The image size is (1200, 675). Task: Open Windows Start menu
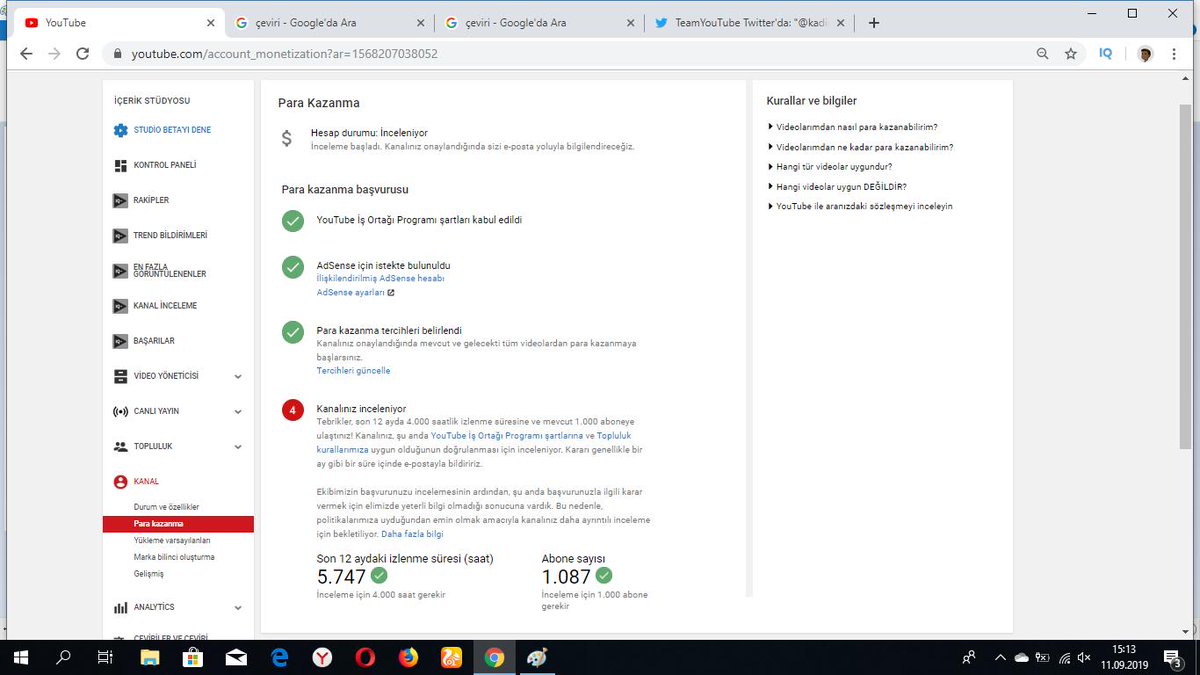20,657
